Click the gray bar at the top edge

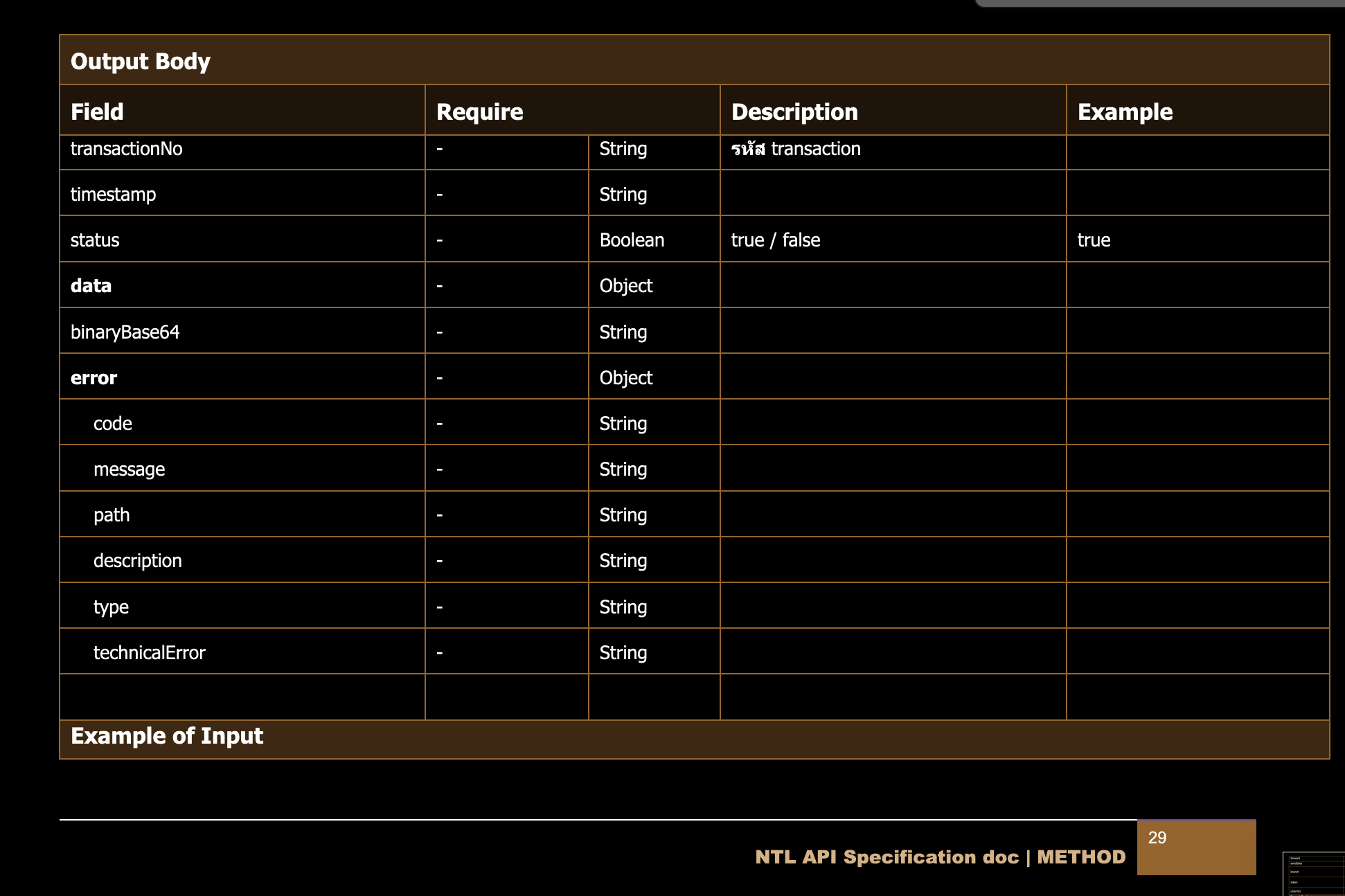pyautogui.click(x=1160, y=3)
